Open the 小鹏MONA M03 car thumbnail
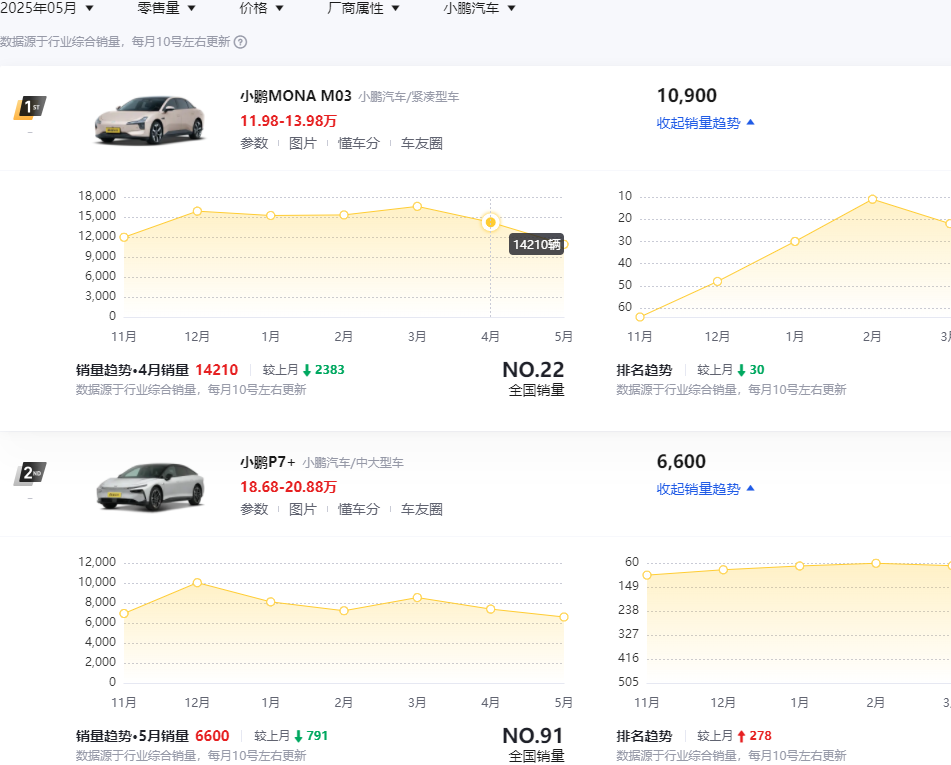 pyautogui.click(x=149, y=120)
